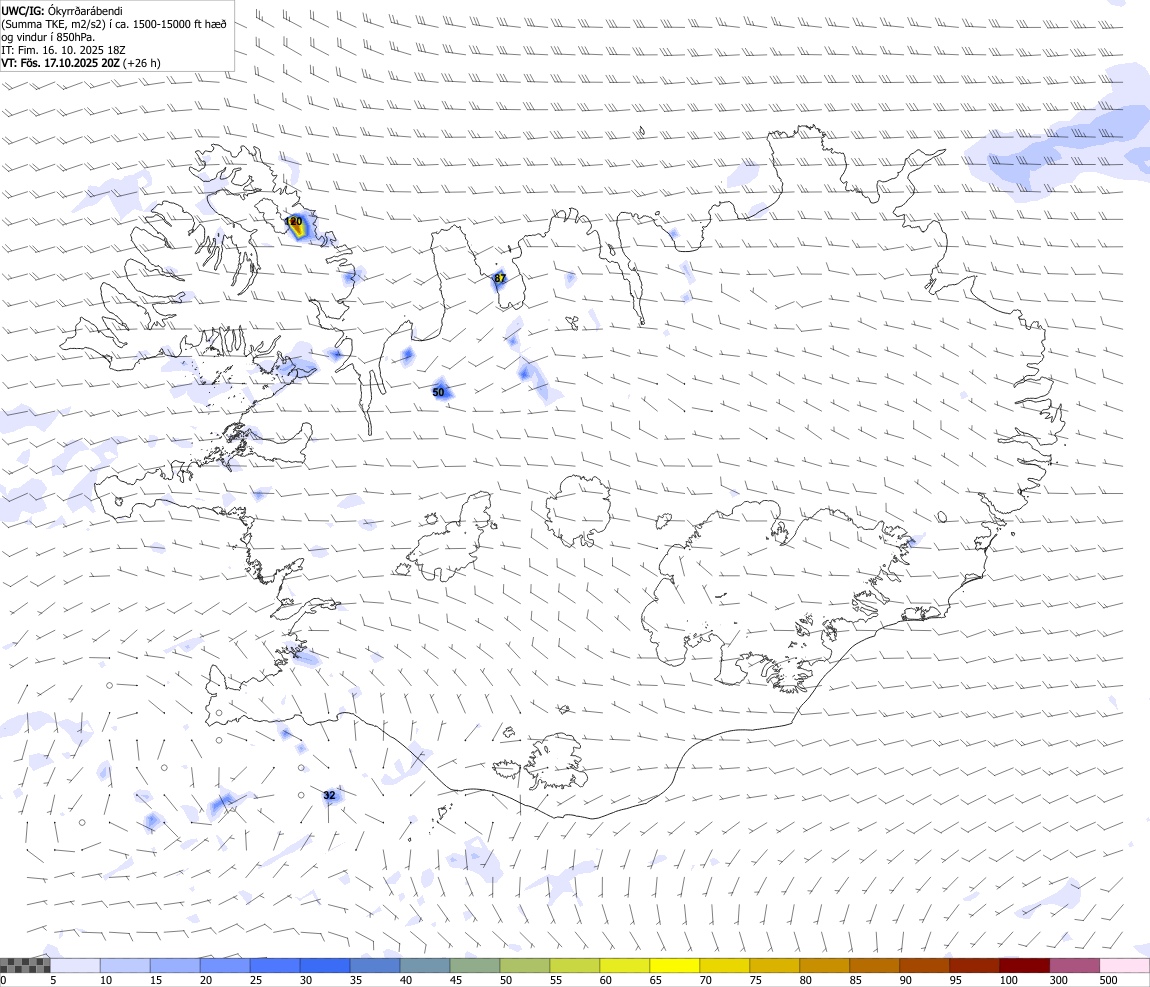Click the 'og vindur í 850hPa.' line
Viewport: 1150px width, 987px height.
[48, 37]
